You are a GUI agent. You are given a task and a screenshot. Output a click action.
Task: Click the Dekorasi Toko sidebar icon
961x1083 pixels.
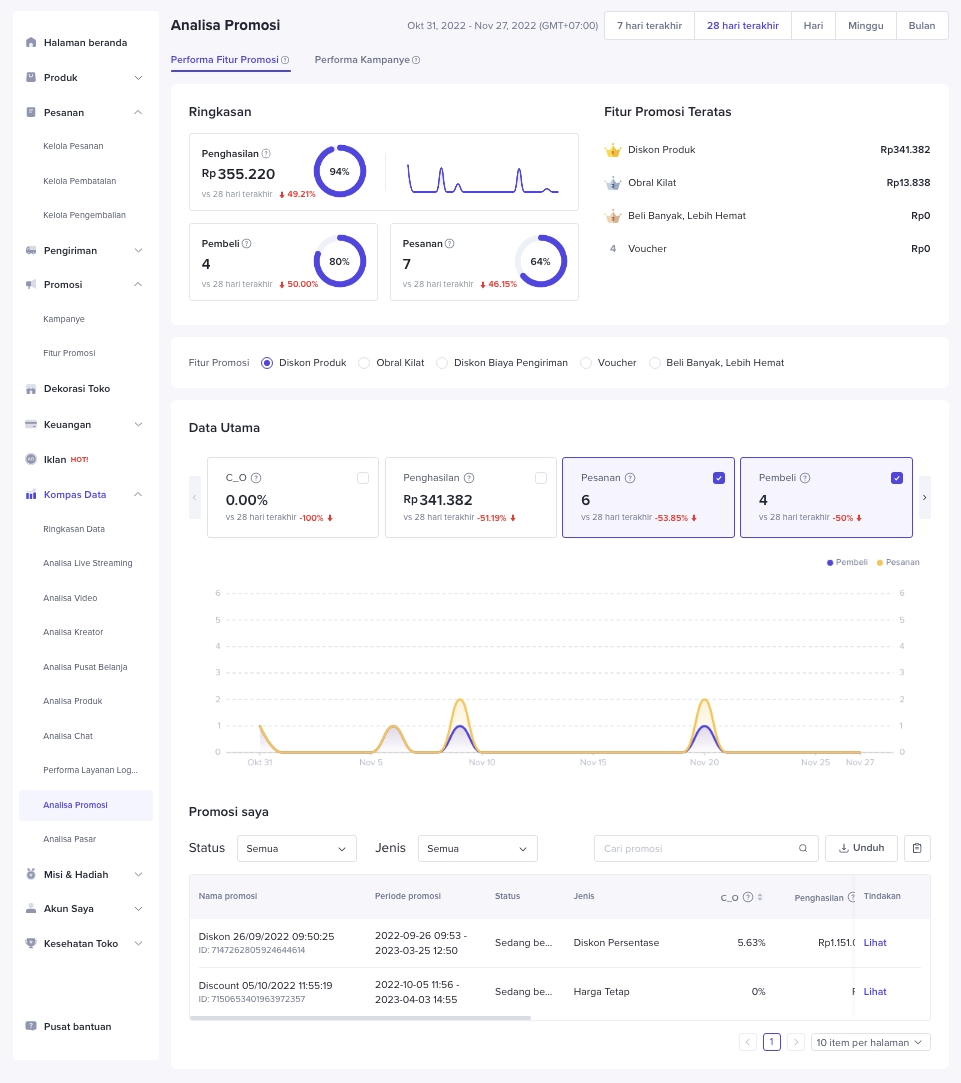(x=31, y=389)
